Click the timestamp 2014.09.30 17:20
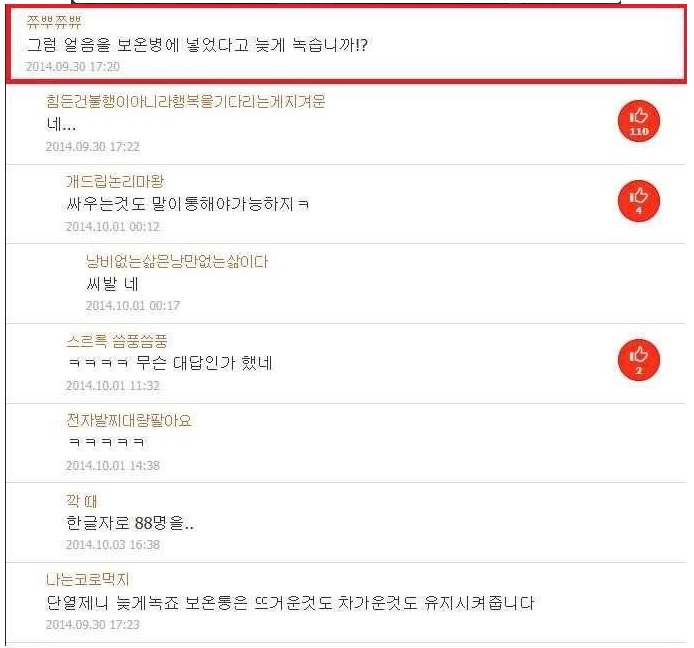This screenshot has width=694, height=648. (x=73, y=67)
